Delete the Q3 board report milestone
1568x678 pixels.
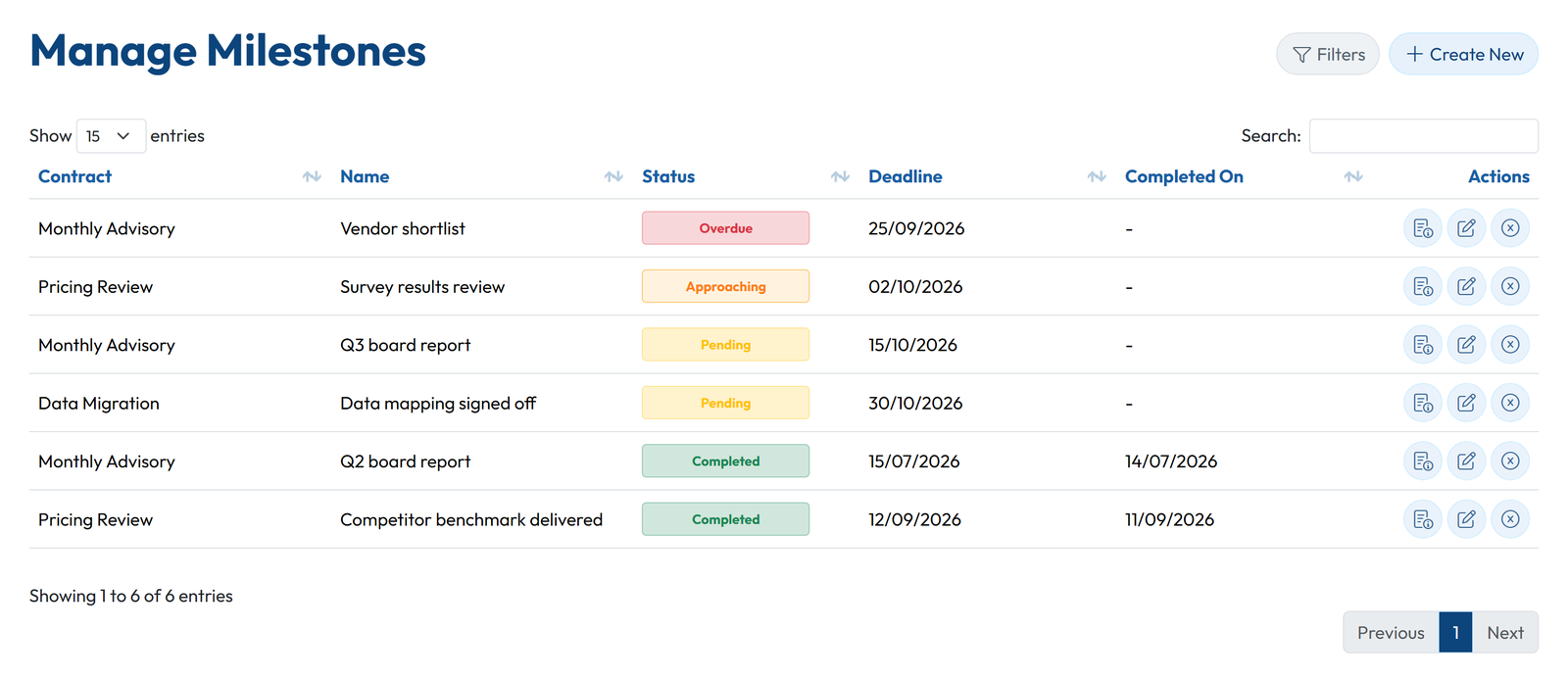(x=1510, y=345)
